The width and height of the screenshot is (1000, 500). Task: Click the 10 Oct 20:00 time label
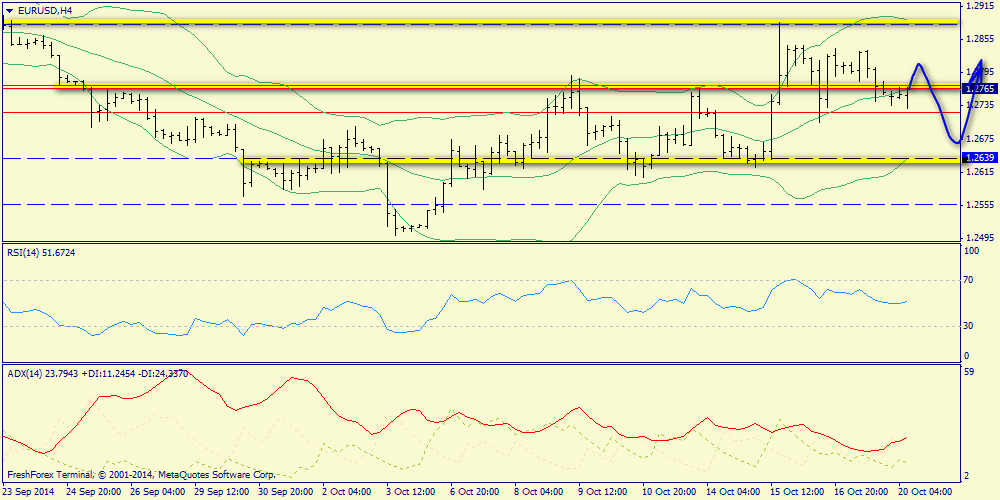pos(669,492)
